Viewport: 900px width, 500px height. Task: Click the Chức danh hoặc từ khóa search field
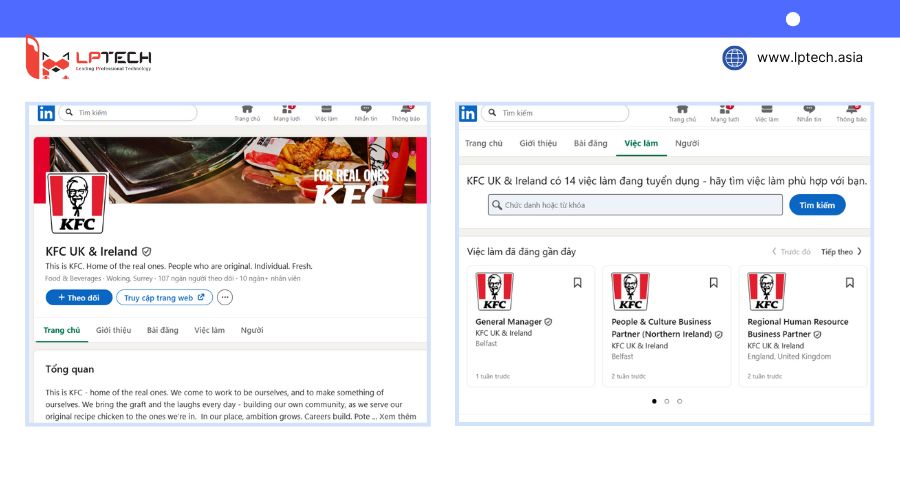click(636, 205)
